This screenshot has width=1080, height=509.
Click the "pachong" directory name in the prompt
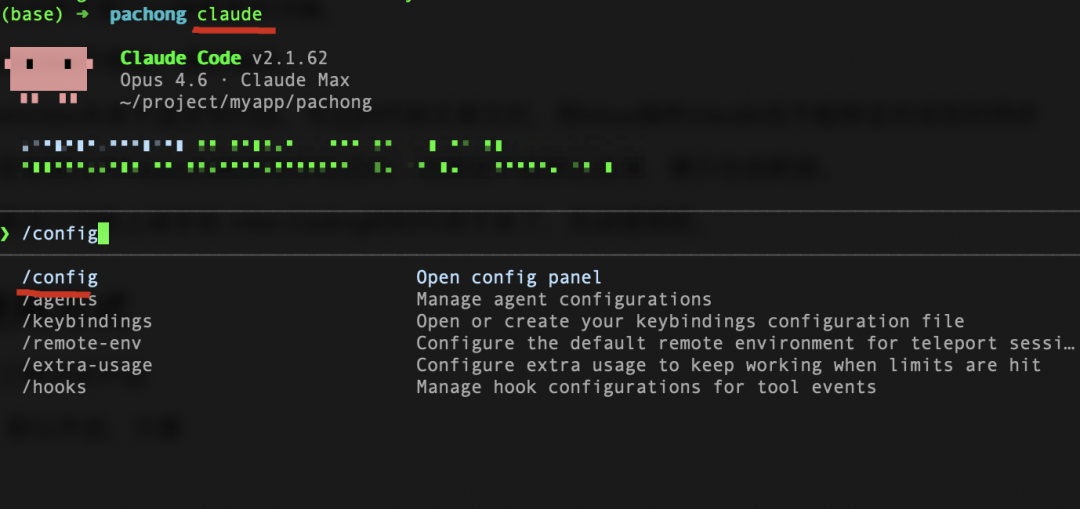click(x=147, y=15)
